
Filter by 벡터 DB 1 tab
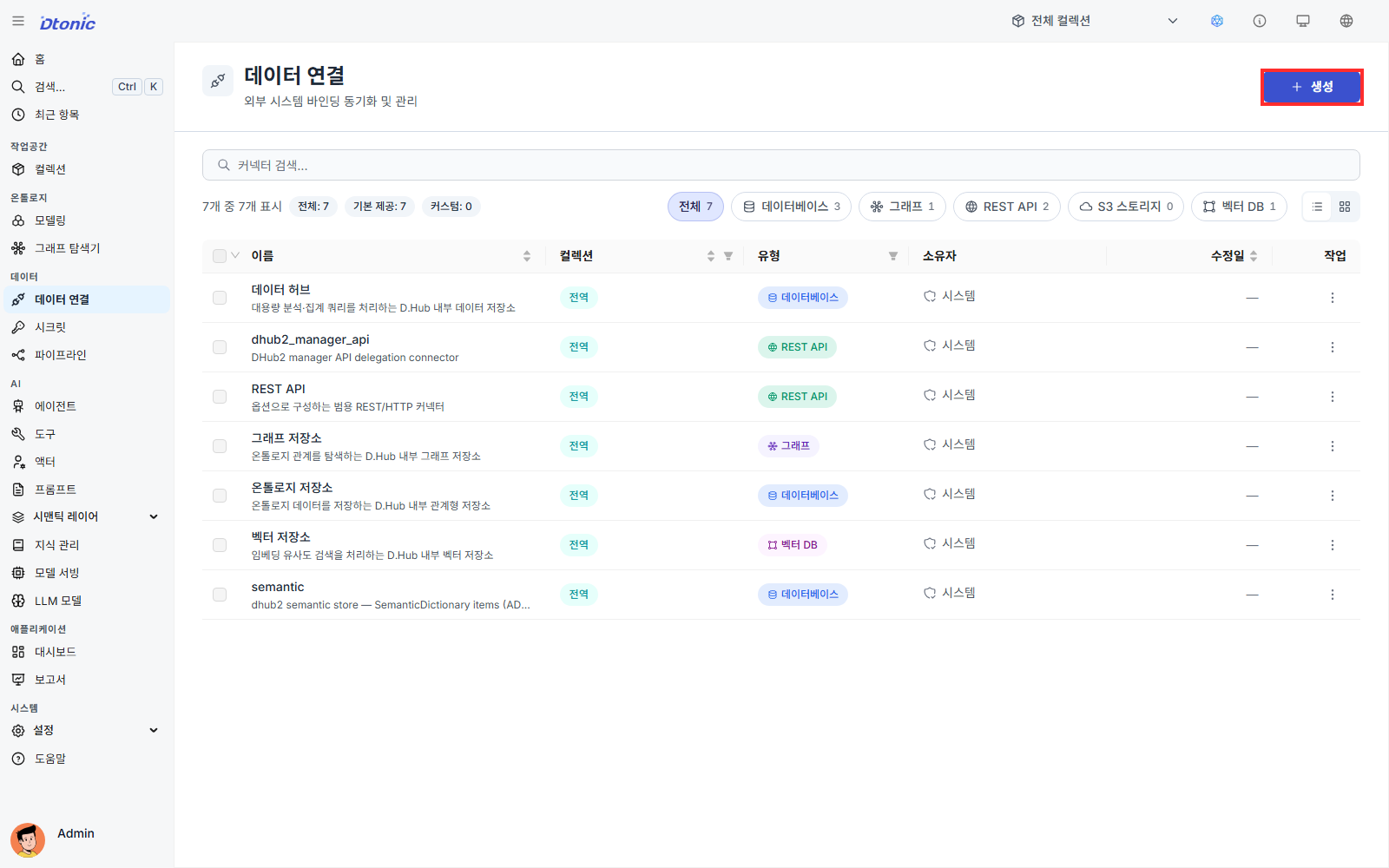coord(1239,207)
